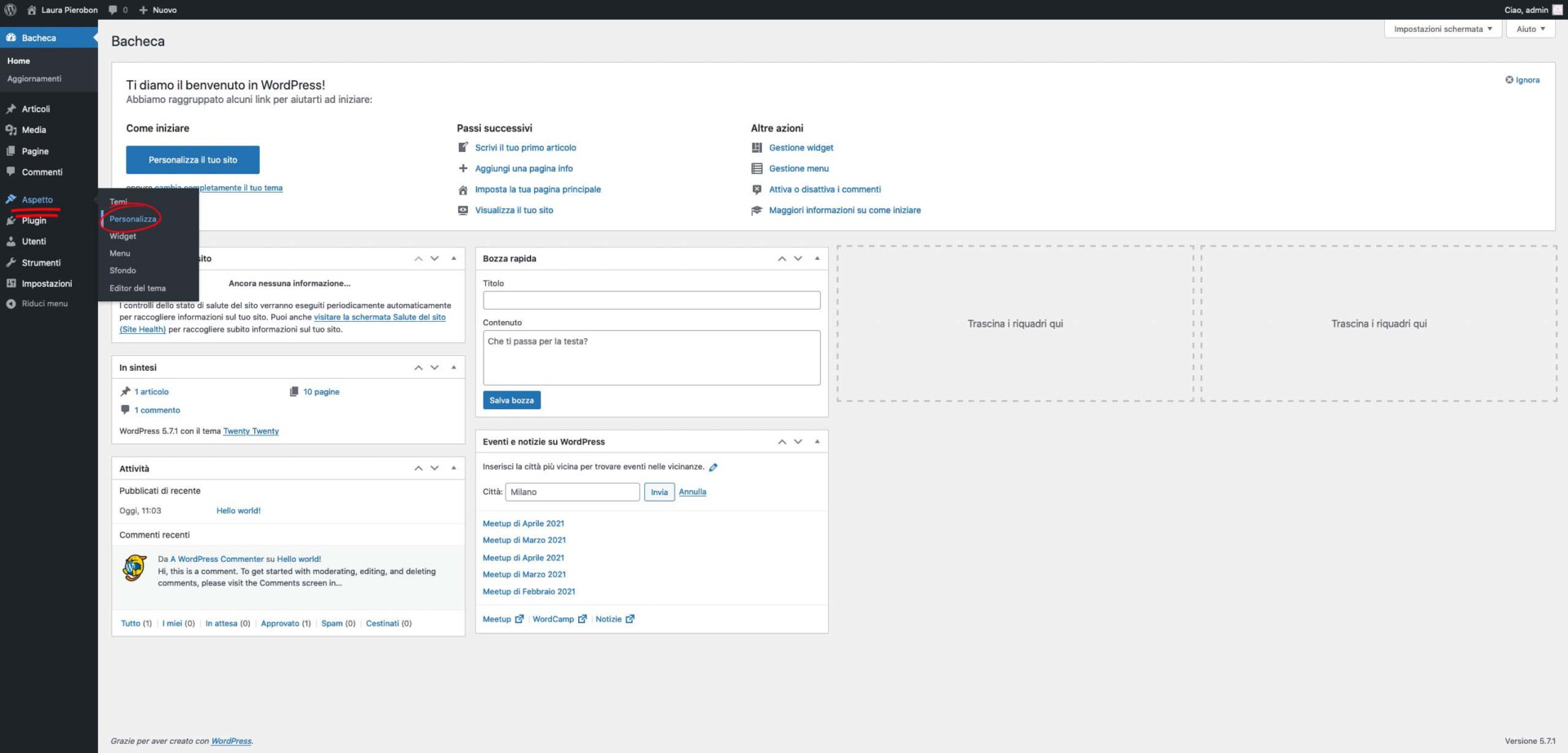This screenshot has height=753, width=1568.
Task: Open the Impostazioni icon in sidebar
Action: click(x=11, y=283)
